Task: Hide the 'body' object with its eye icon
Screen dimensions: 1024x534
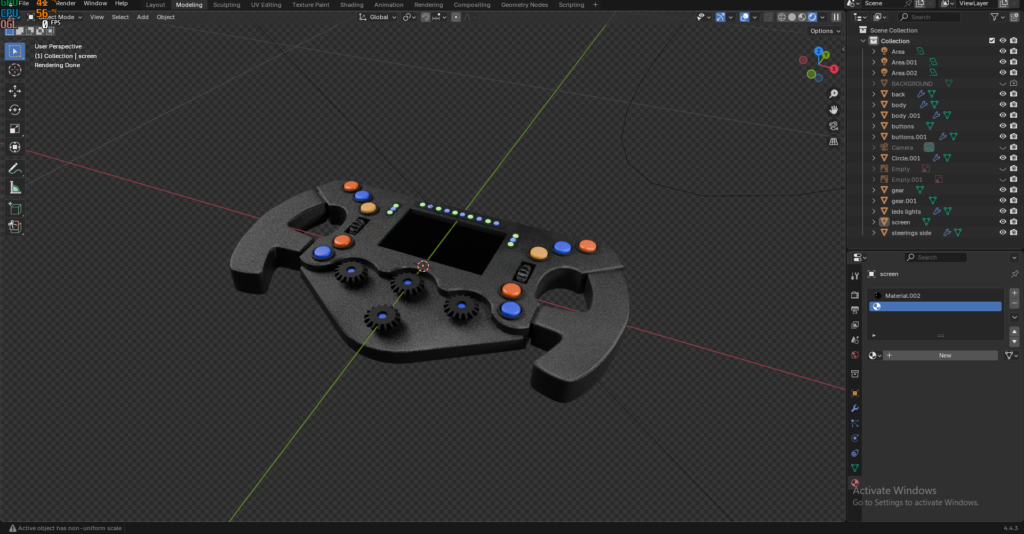Action: point(1002,105)
